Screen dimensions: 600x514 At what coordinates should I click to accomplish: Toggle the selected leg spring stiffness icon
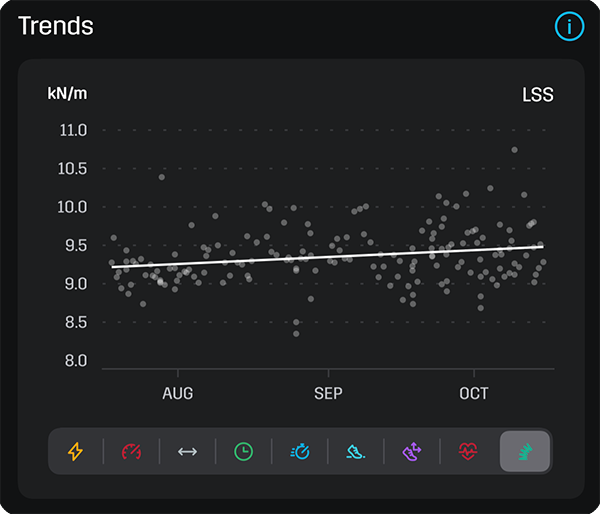click(525, 452)
